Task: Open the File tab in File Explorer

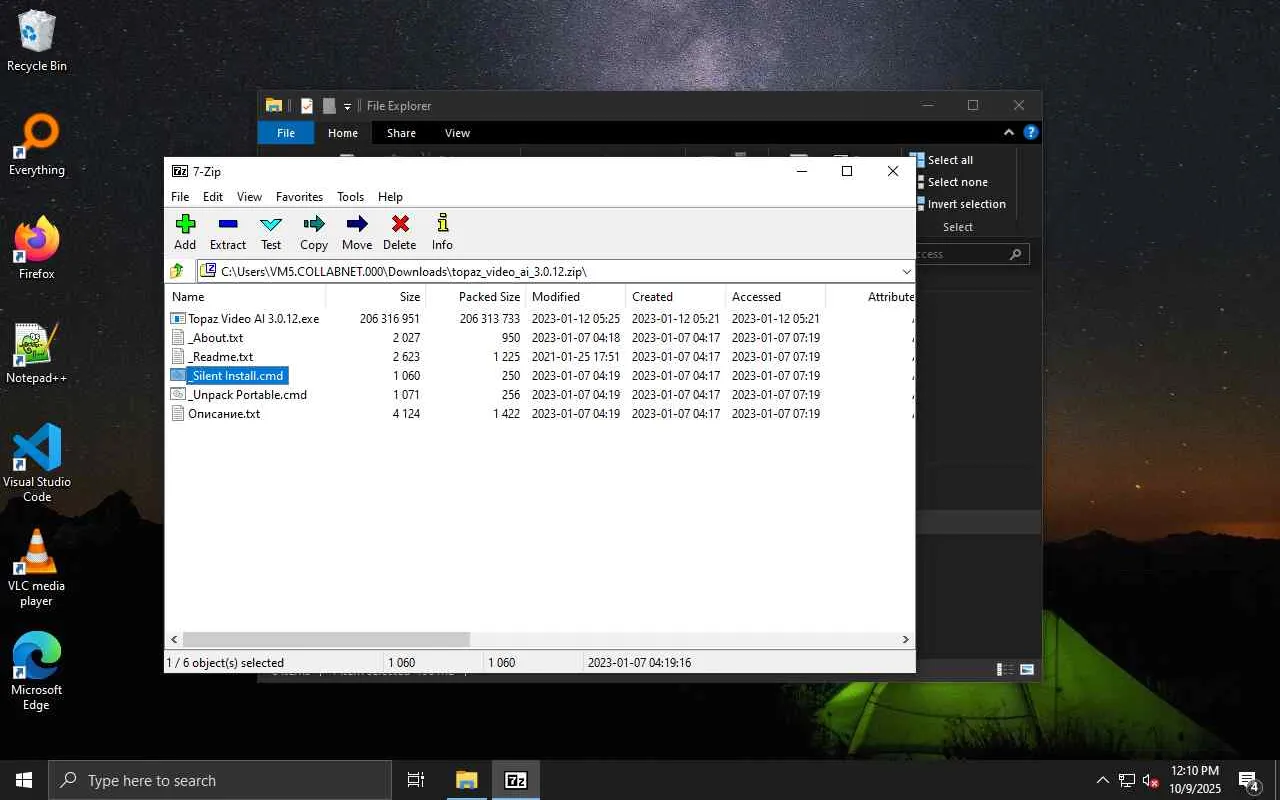Action: point(286,133)
